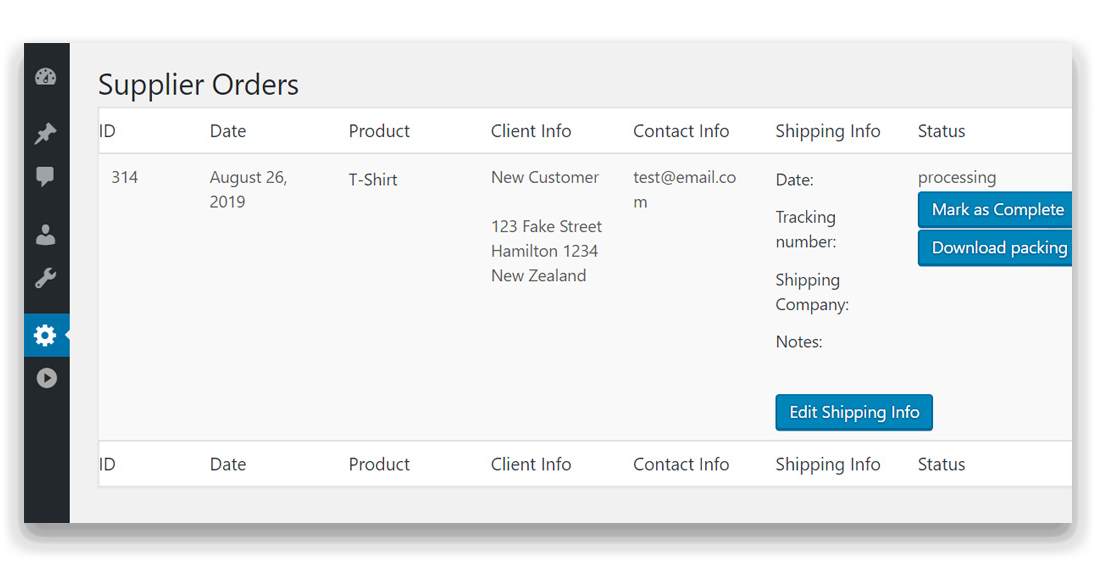Edit Shipping Info for order 314
Image resolution: width=1095 pixels, height=566 pixels.
[x=854, y=412]
